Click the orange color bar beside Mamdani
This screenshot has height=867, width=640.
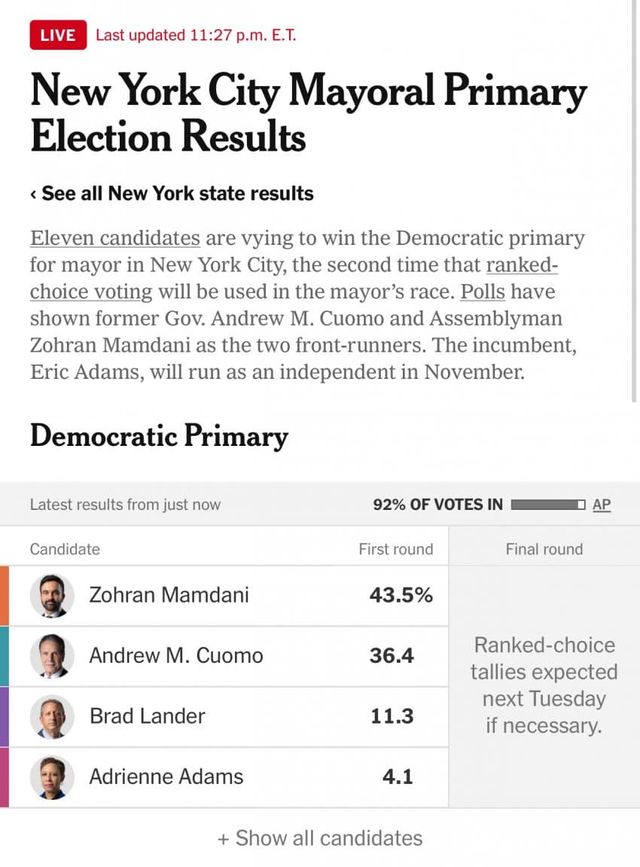click(4, 596)
